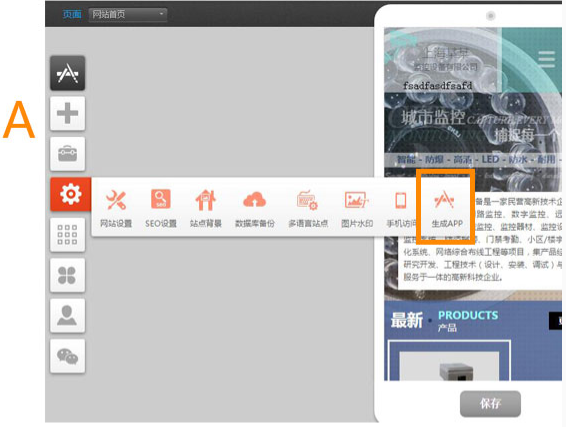This screenshot has width=566, height=427.
Task: Click the 保存 save button
Action: pyautogui.click(x=490, y=404)
